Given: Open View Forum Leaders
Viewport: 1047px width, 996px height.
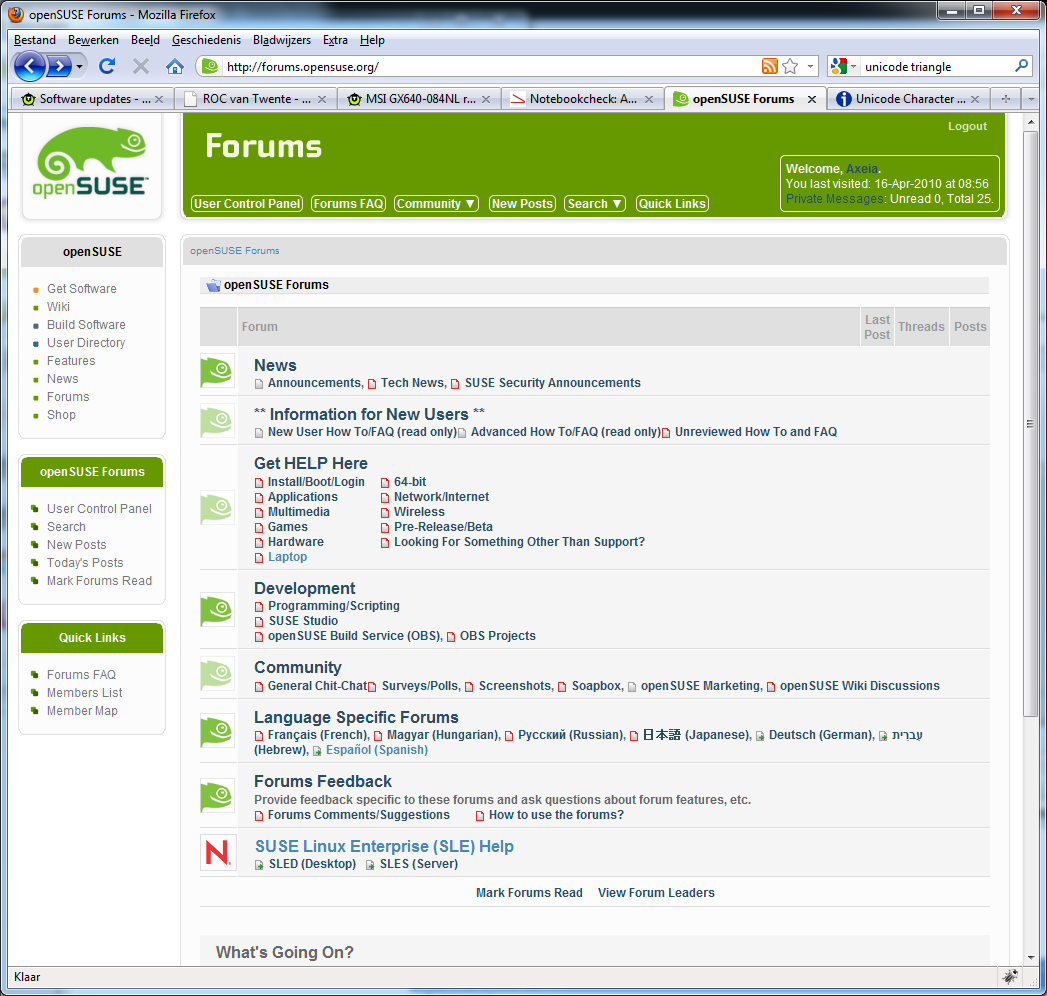Looking at the screenshot, I should tap(656, 893).
